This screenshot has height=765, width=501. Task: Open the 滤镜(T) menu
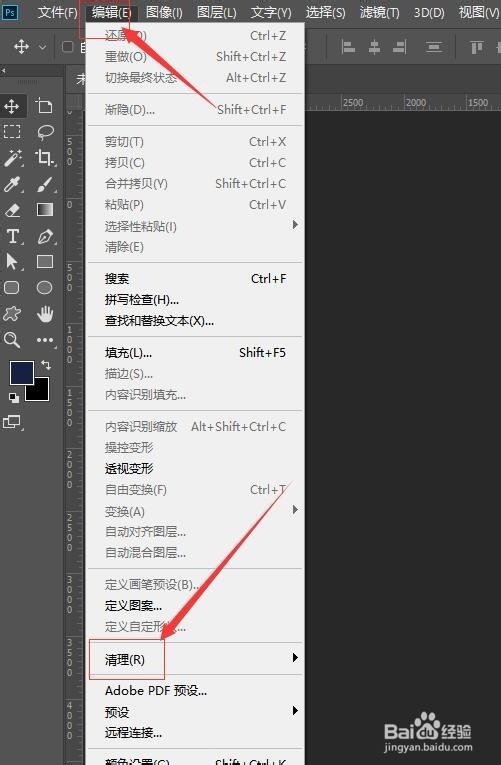379,12
